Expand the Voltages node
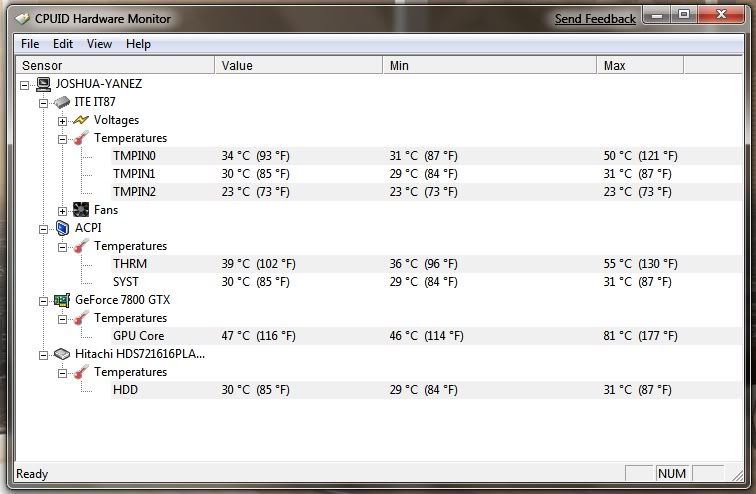 point(62,121)
